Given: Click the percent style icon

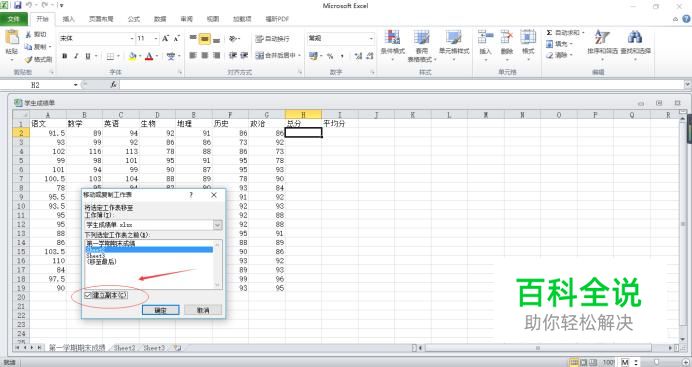Looking at the screenshot, I should point(330,56).
